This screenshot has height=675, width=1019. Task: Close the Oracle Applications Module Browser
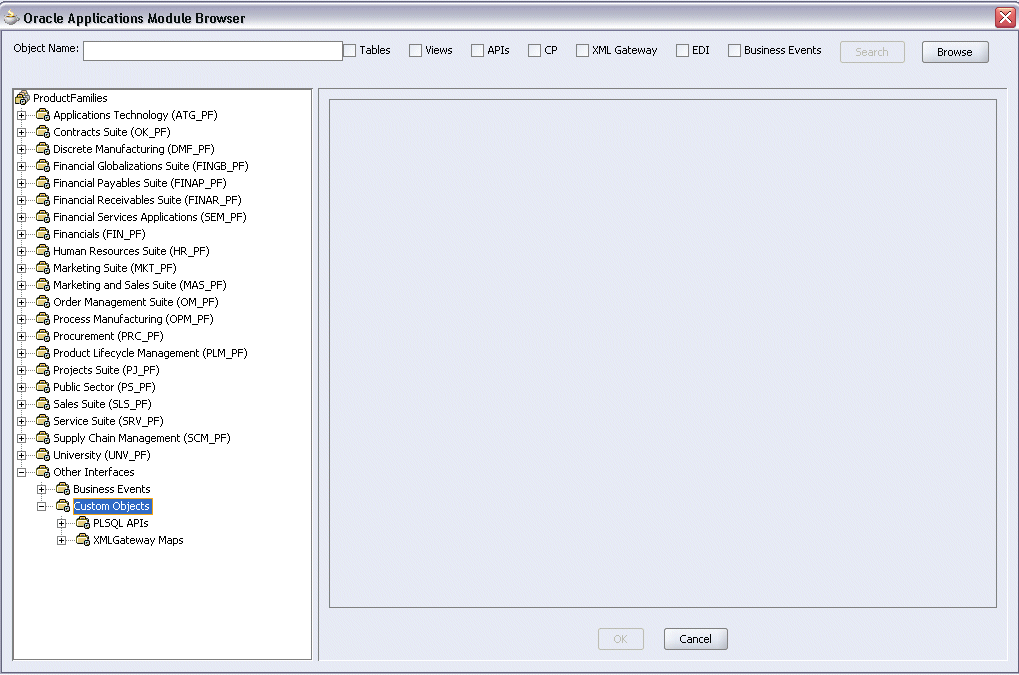(1005, 18)
